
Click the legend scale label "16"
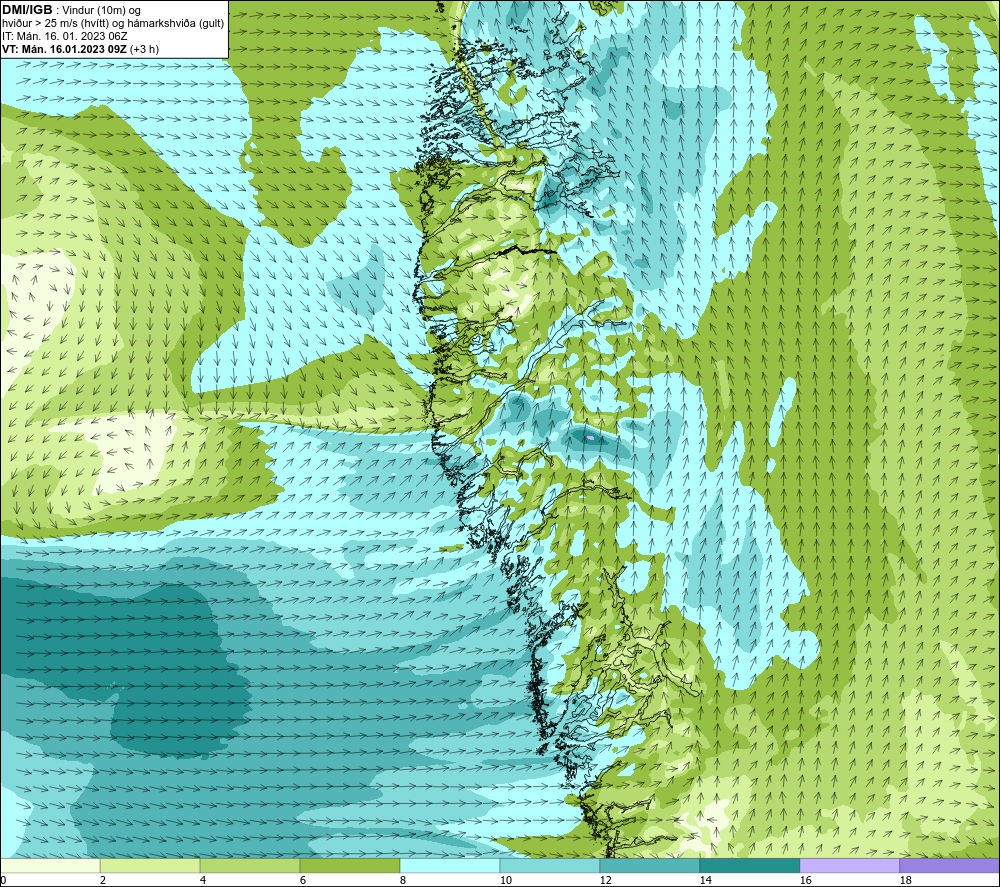point(805,881)
